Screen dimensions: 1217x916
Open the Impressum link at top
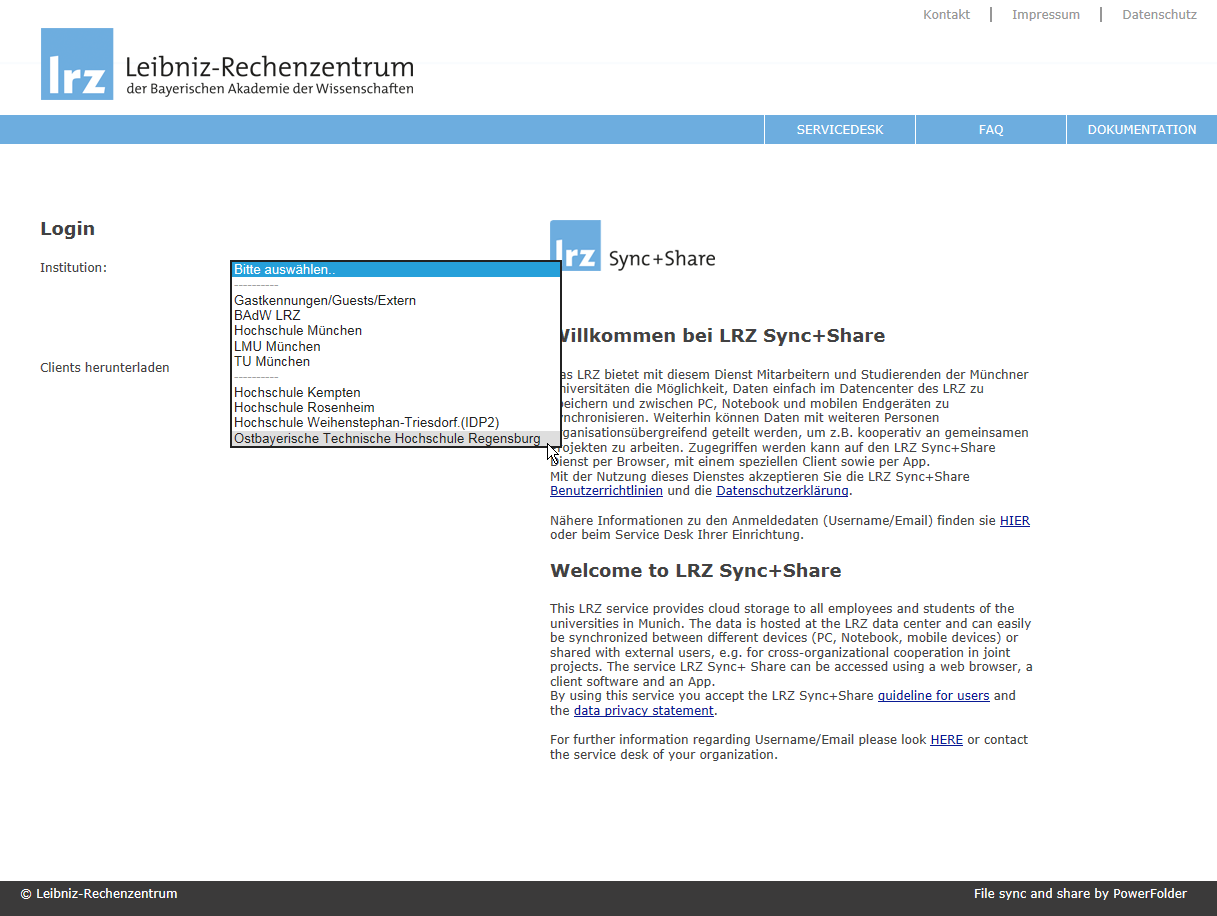[1046, 15]
